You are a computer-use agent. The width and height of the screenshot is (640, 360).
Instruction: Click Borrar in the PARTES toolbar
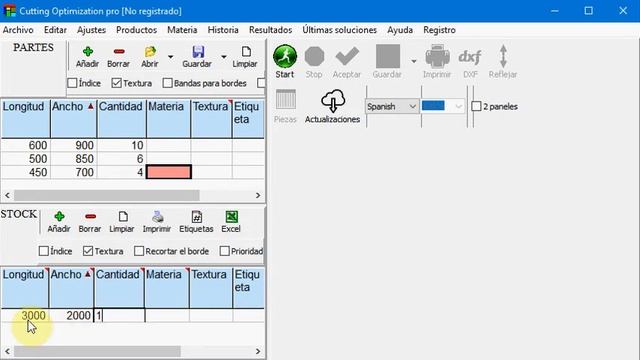click(x=118, y=57)
